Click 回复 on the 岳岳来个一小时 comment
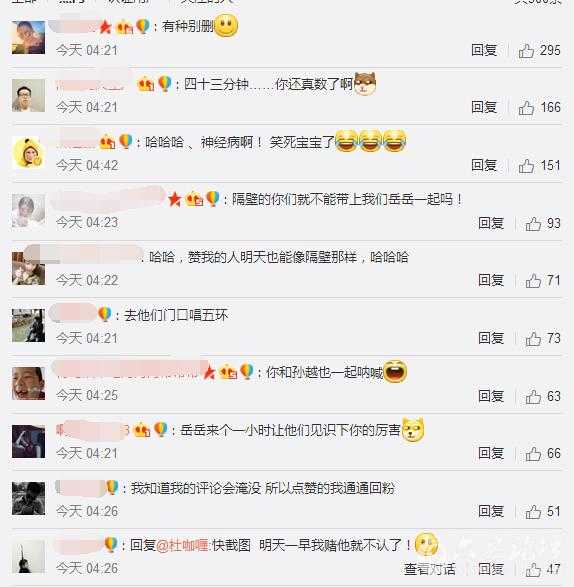 point(491,453)
